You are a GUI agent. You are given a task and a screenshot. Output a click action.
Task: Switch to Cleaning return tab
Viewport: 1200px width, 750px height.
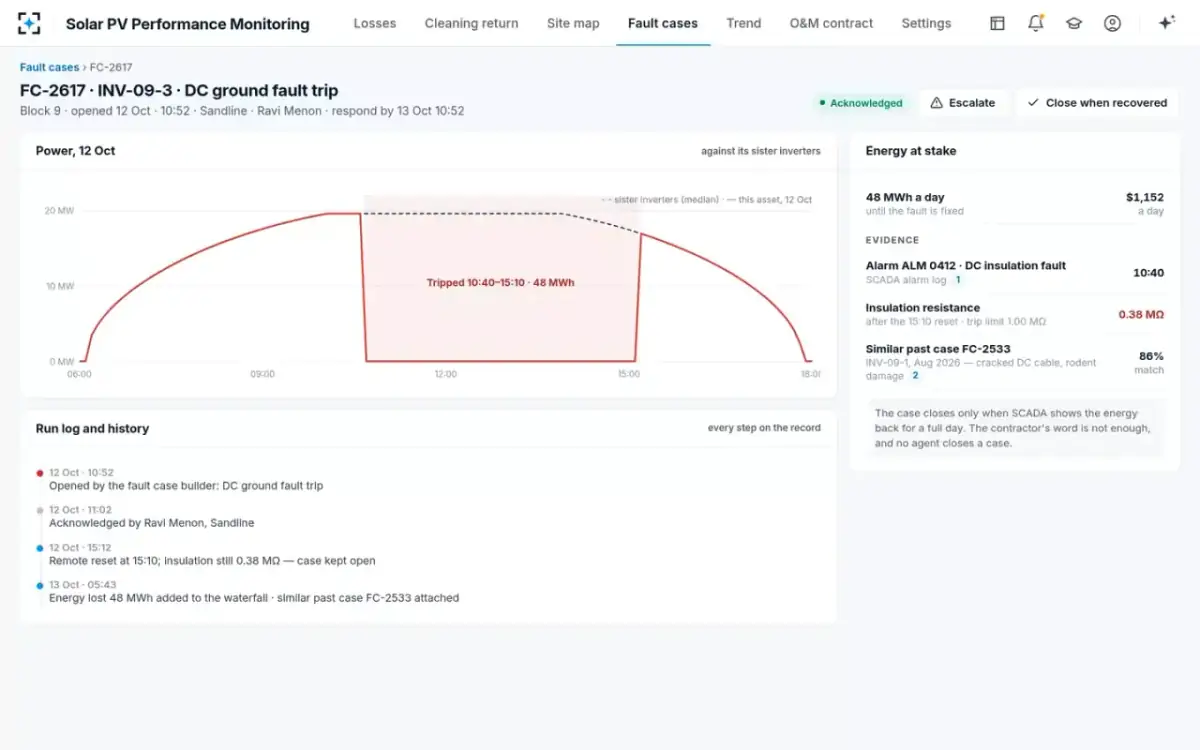(471, 23)
